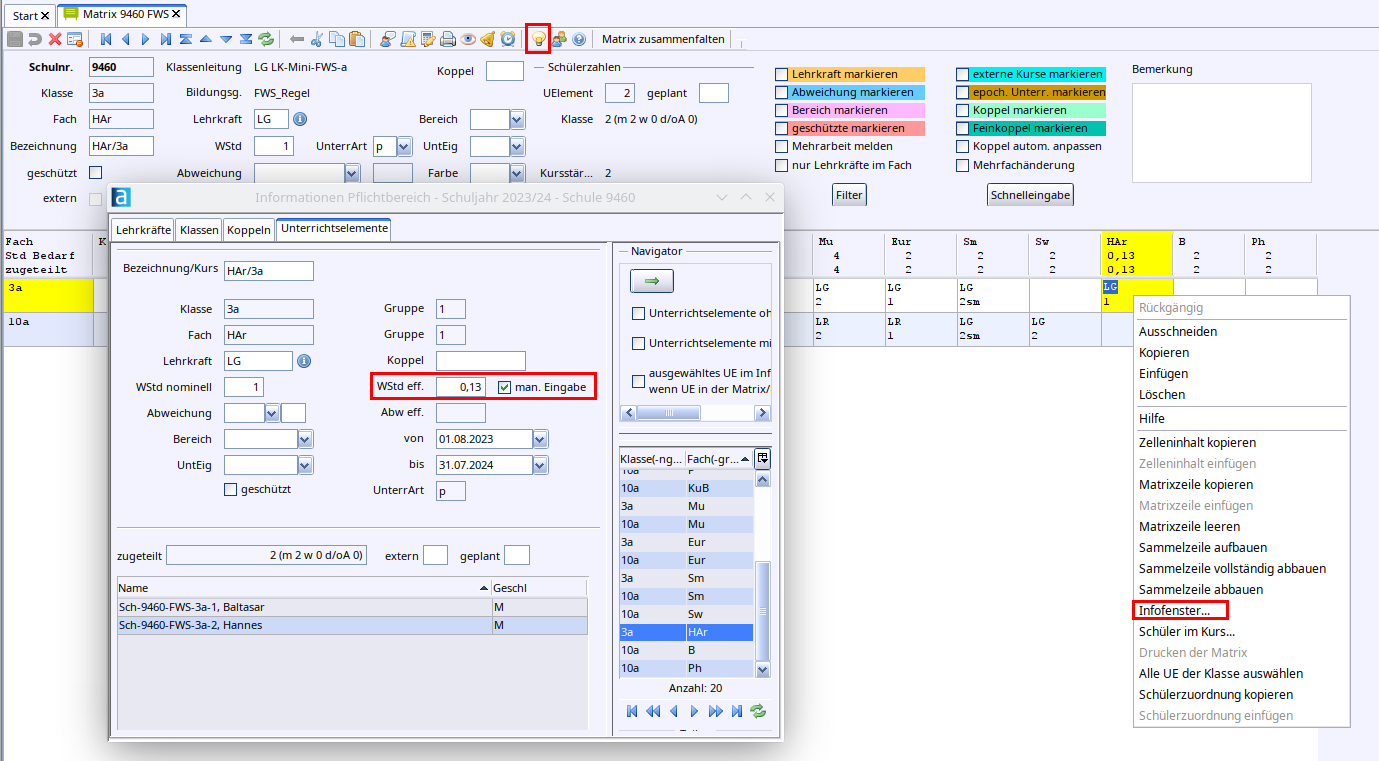Viewport: 1379px width, 761px height.
Task: Select Zelleninhalt kopieren menu entry
Action: coord(1197,442)
